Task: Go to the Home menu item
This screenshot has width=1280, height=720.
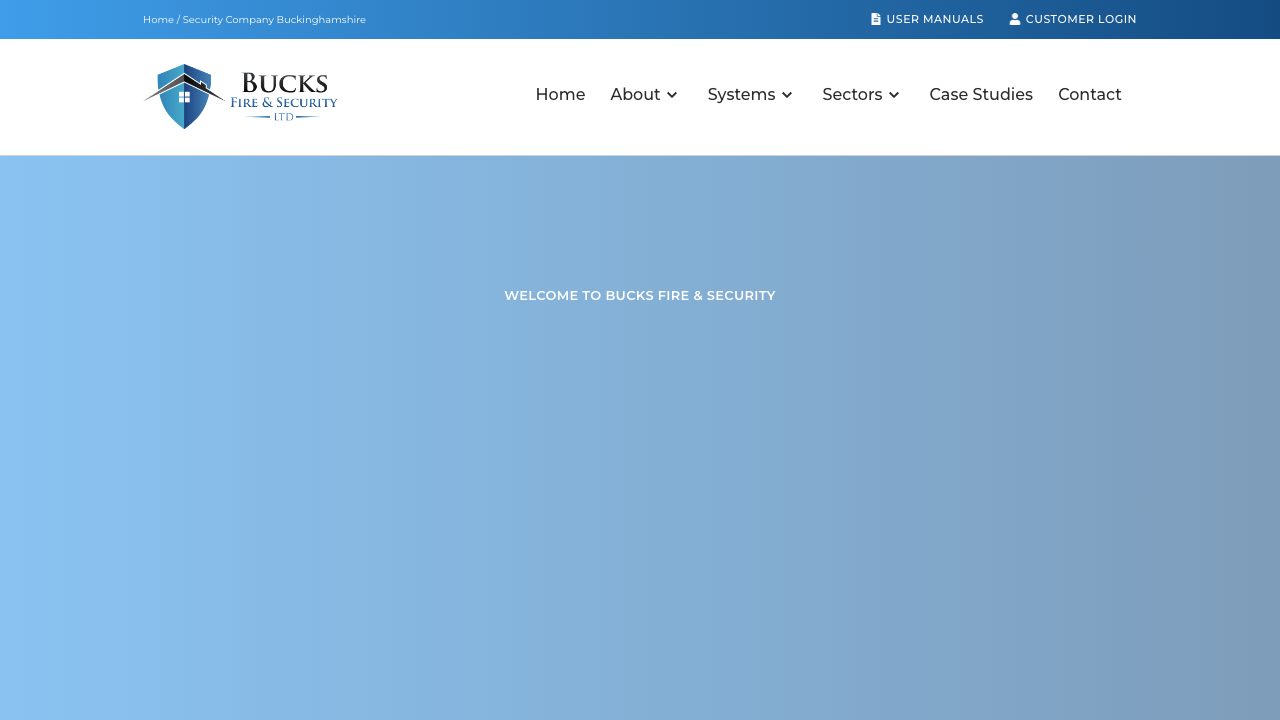Action: coord(560,94)
